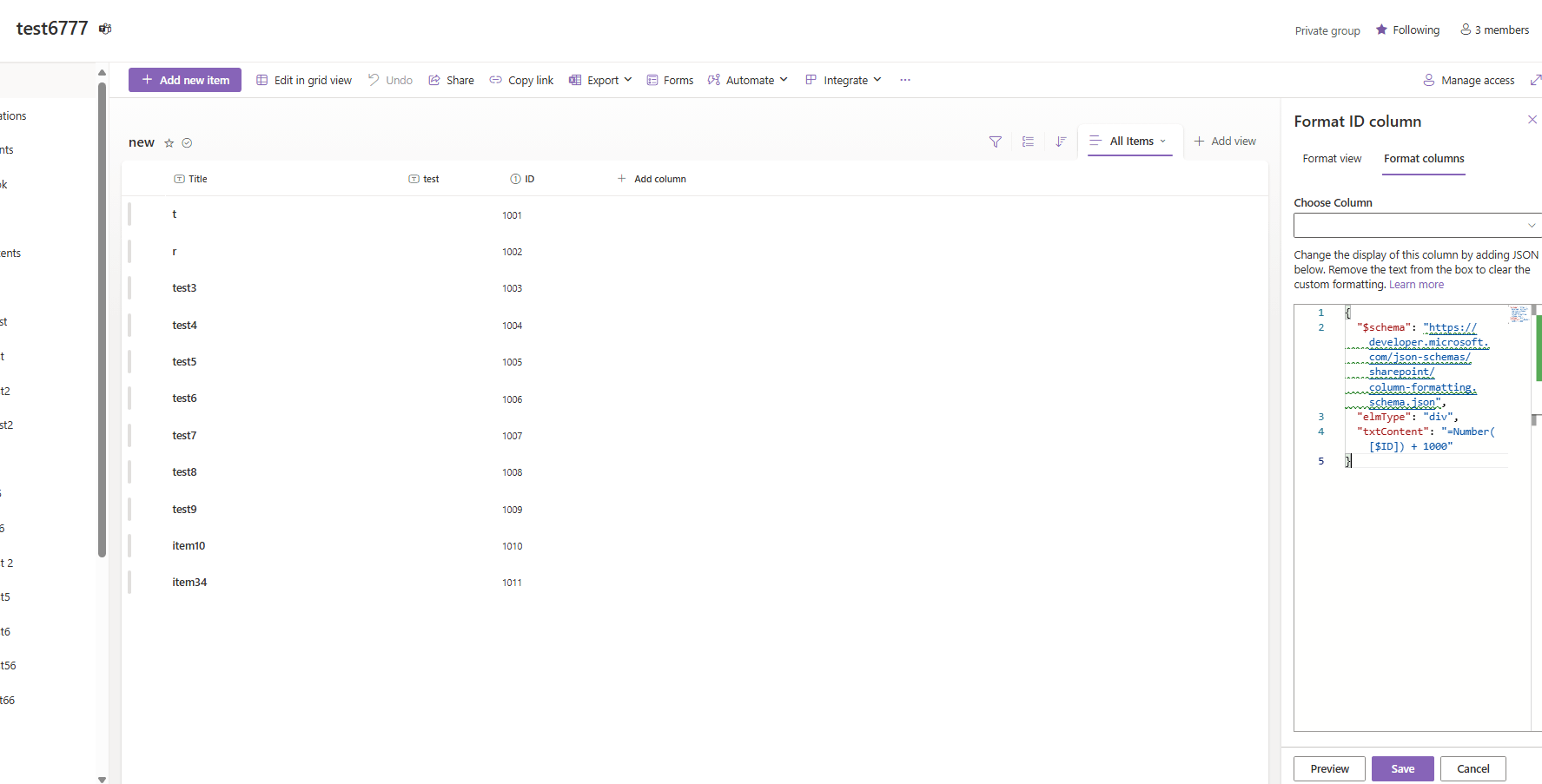Select the Format columns tab
This screenshot has width=1542, height=784.
(1424, 159)
